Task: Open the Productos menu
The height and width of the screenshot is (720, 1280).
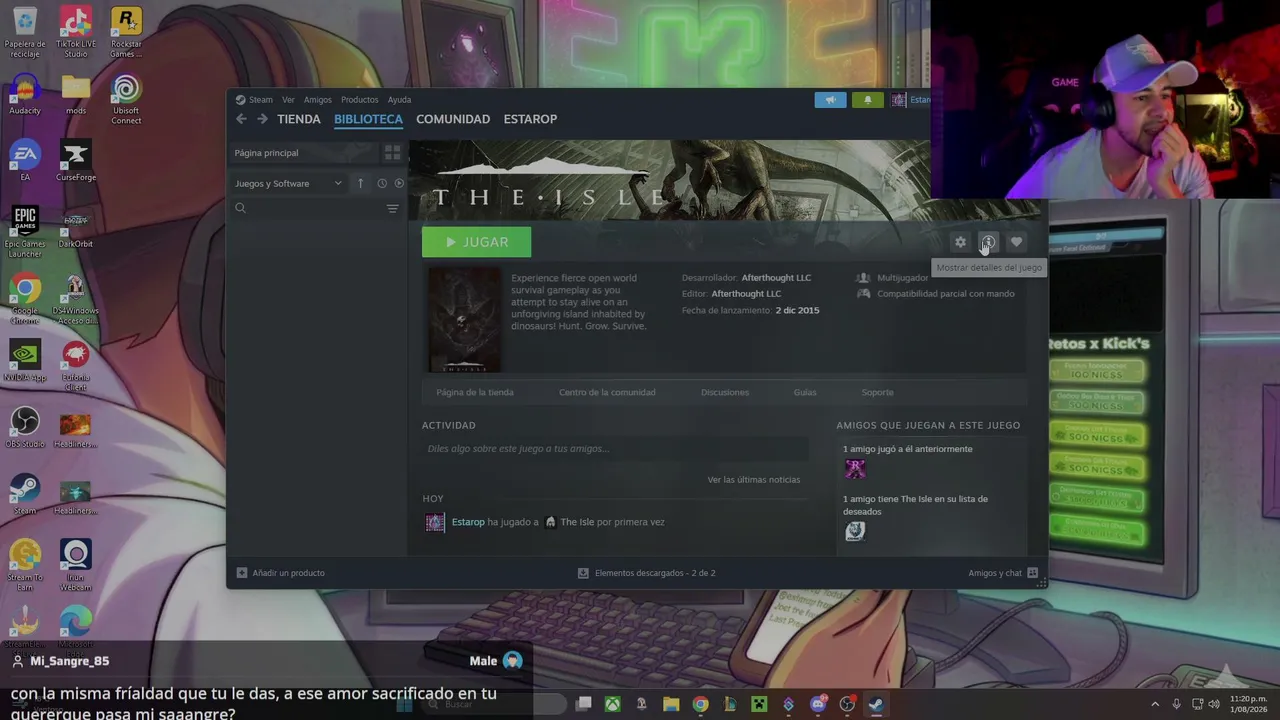Action: [359, 100]
